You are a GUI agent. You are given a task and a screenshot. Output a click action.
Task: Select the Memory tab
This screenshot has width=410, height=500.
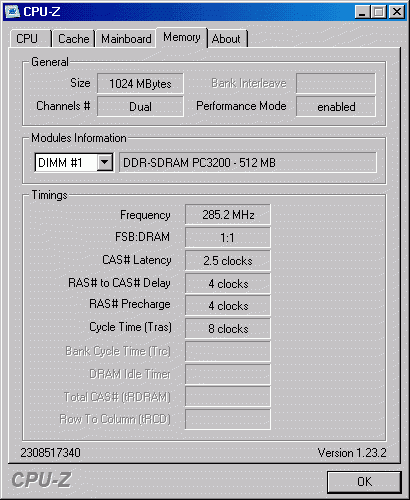coord(182,37)
